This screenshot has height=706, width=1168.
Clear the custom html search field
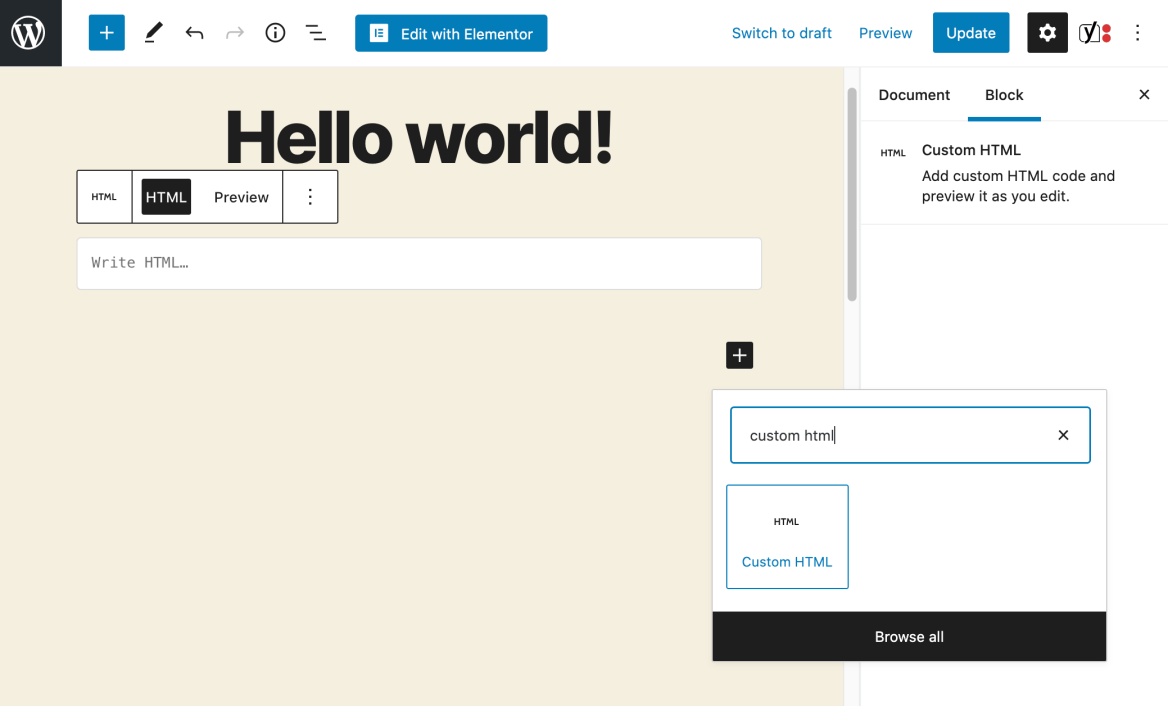(1063, 435)
